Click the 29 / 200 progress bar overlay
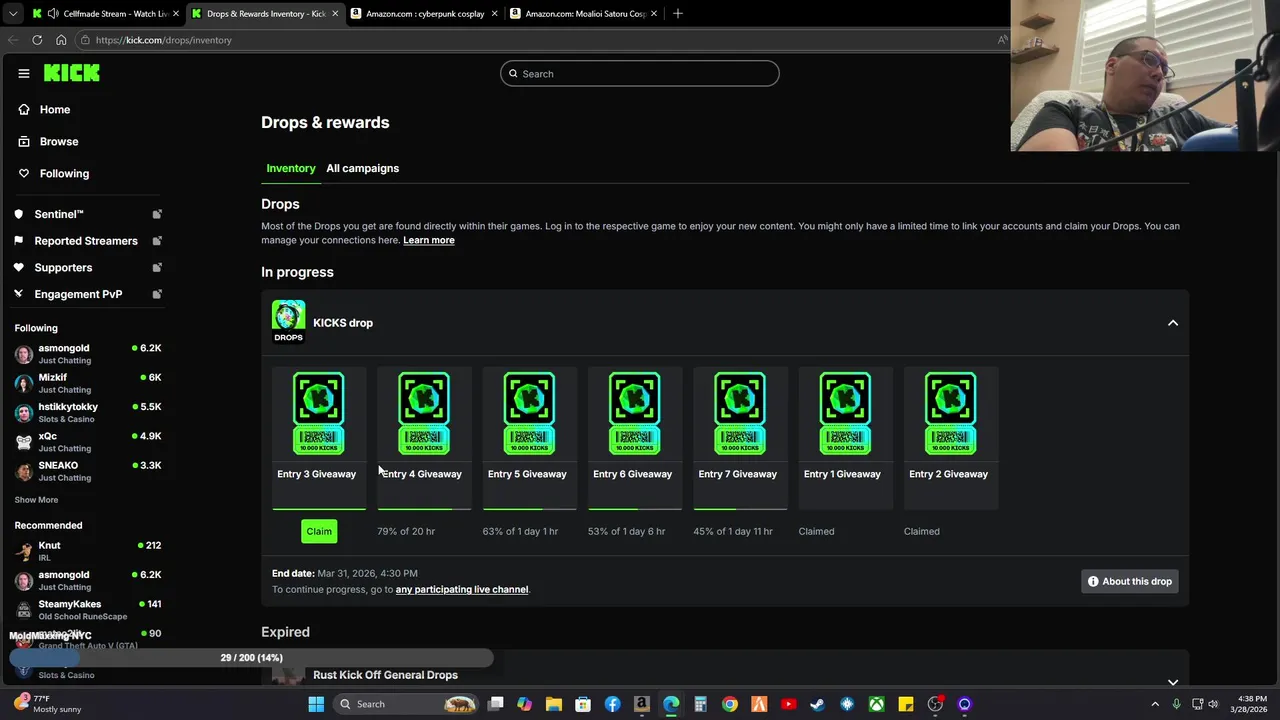The width and height of the screenshot is (1280, 720). point(251,657)
